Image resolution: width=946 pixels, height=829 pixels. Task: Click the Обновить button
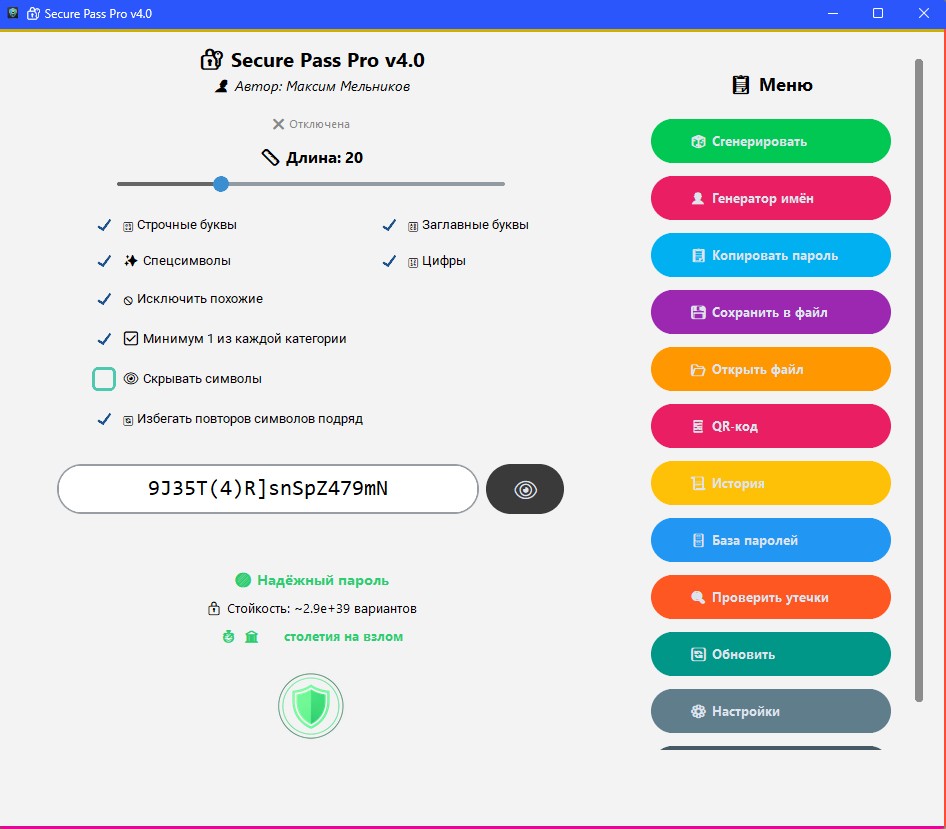point(770,654)
